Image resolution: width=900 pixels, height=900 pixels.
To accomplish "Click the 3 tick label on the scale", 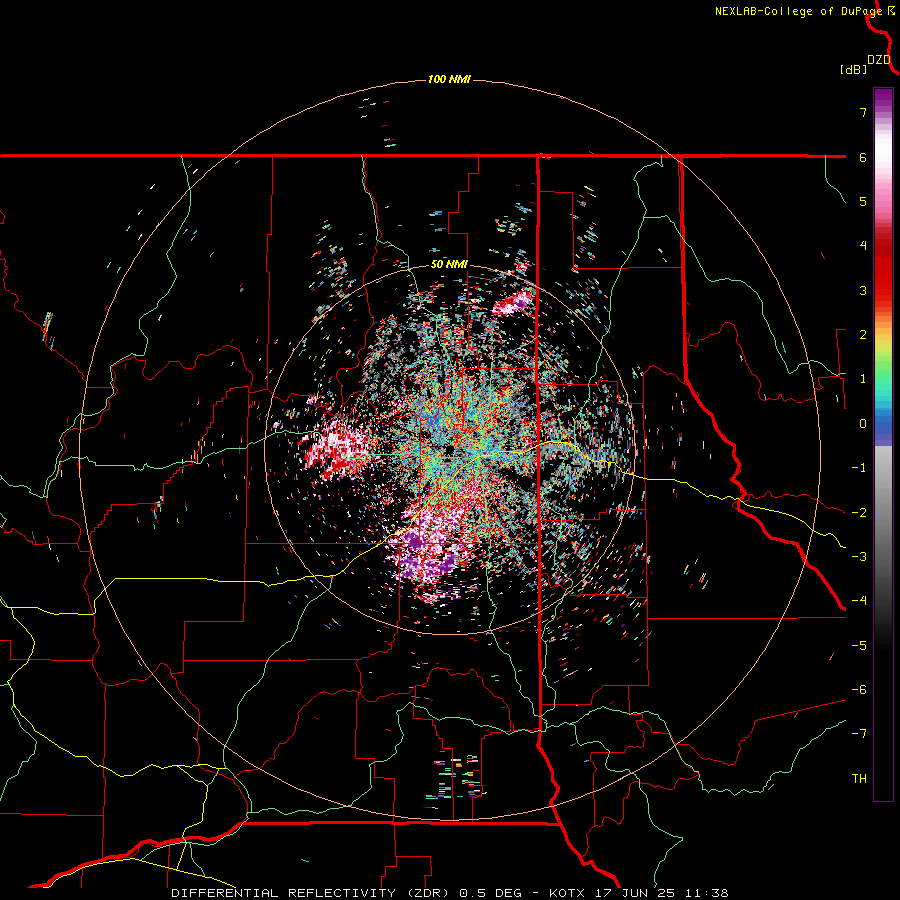I will tap(863, 290).
